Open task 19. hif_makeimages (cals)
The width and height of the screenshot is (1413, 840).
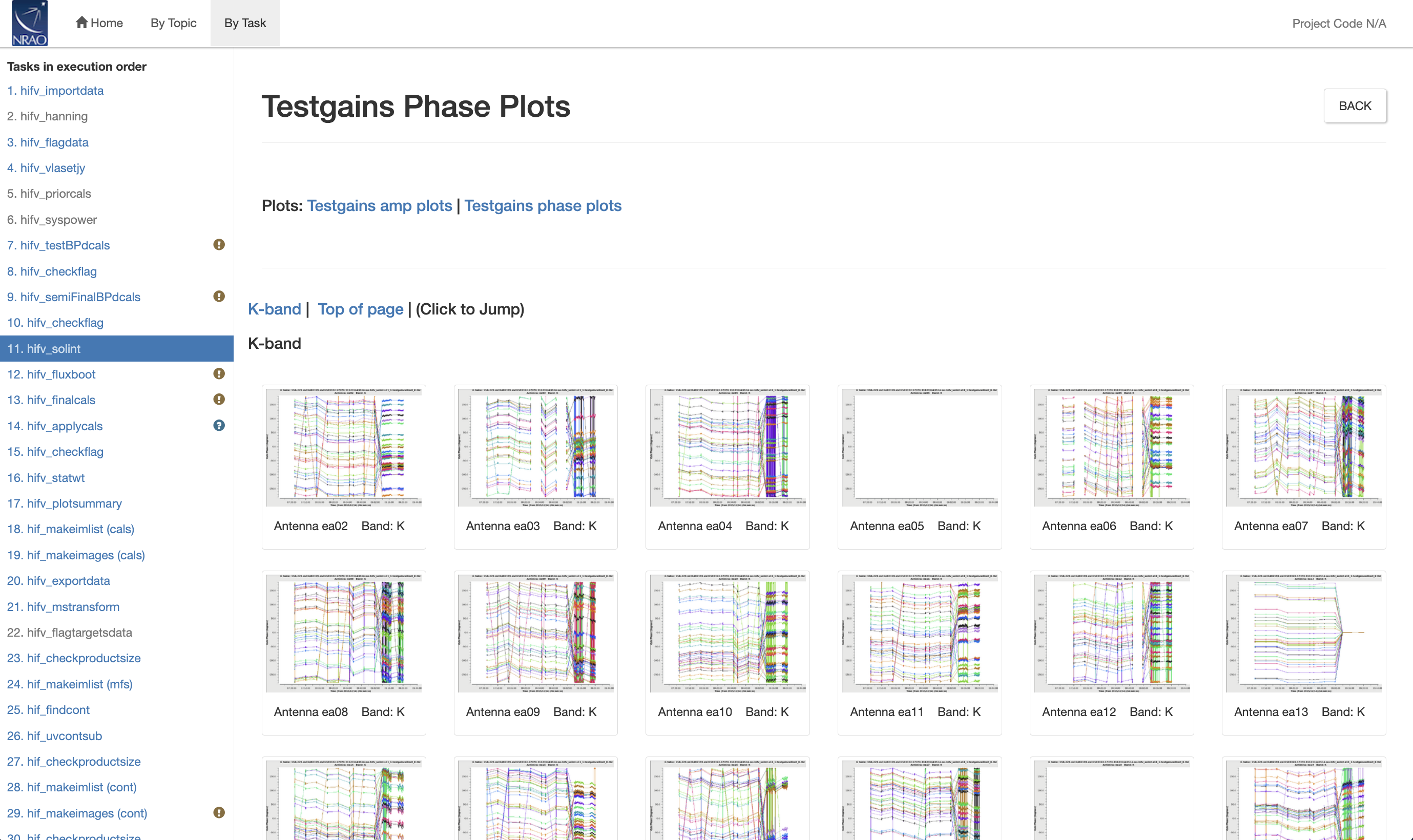[x=76, y=555]
